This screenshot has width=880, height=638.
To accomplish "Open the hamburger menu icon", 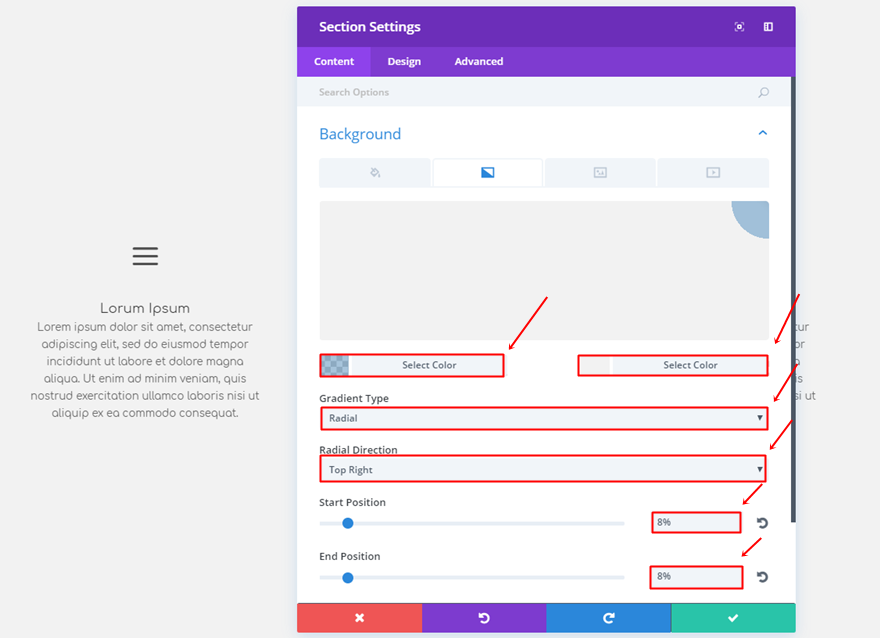I will coord(145,256).
